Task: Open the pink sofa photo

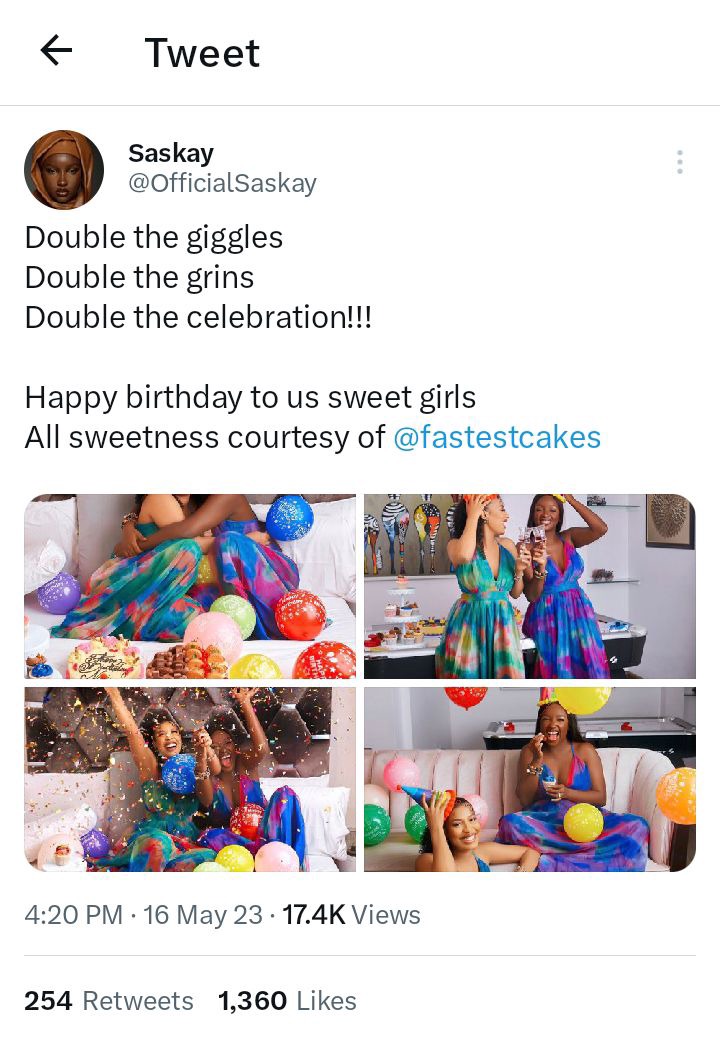Action: (x=529, y=779)
